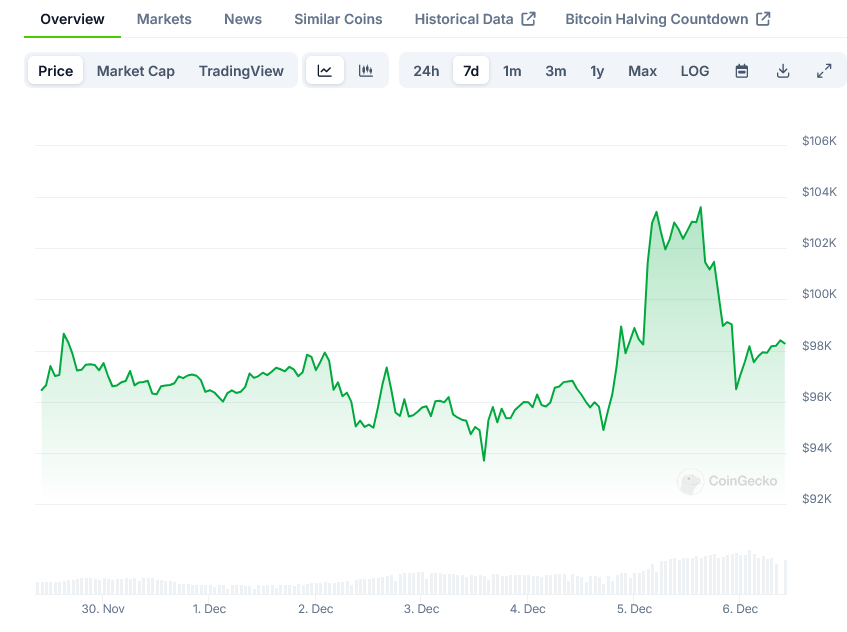Switch chart to Market Cap mode
Viewport: 847px width, 632px height.
point(136,71)
